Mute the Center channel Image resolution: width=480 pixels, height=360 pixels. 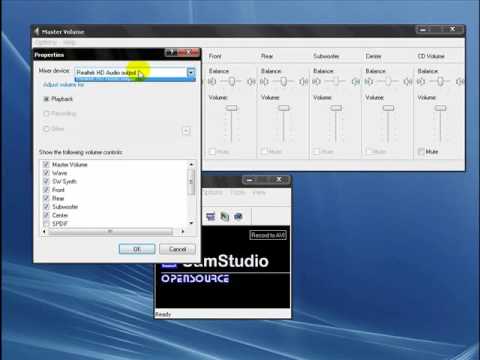tap(369, 152)
